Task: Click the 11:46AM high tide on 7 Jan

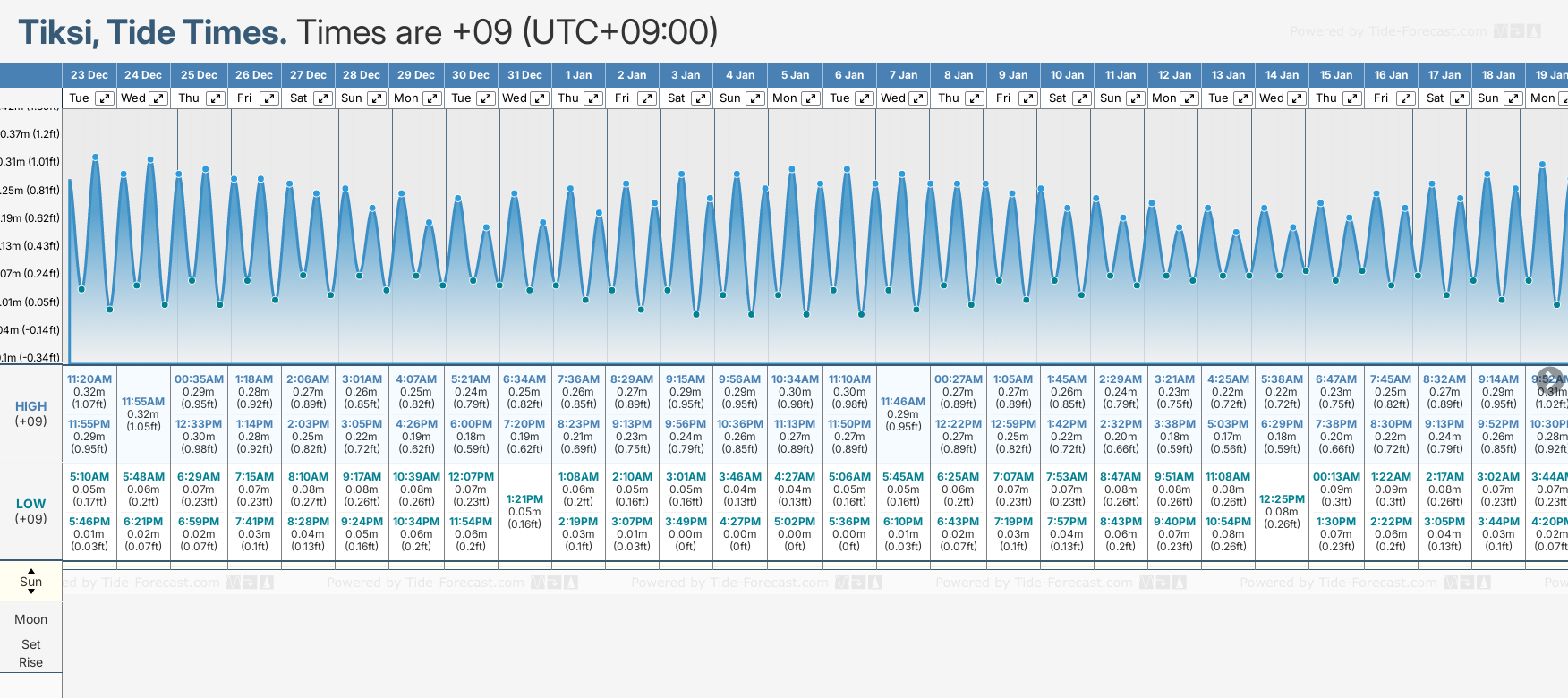Action: pos(902,402)
